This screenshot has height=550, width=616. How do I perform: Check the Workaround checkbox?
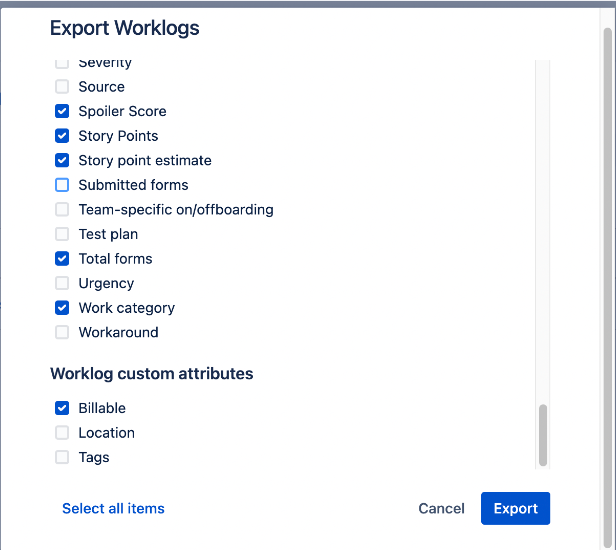point(62,332)
